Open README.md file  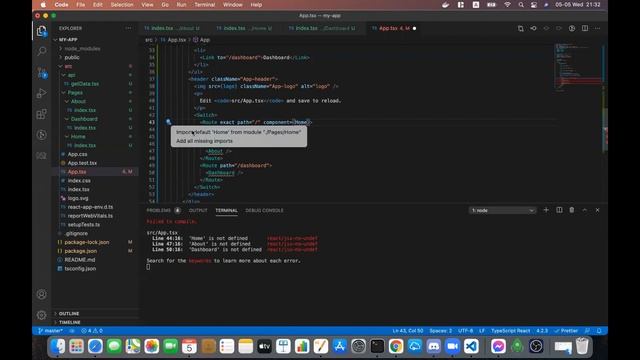(80, 260)
